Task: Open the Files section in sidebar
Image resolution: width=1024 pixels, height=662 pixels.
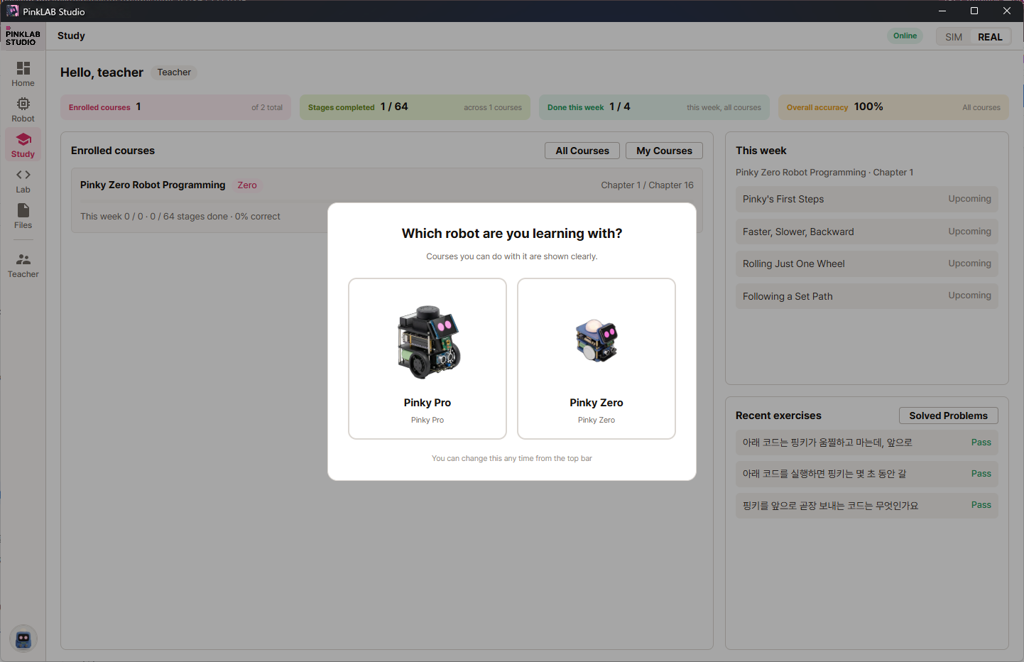Action: click(23, 216)
